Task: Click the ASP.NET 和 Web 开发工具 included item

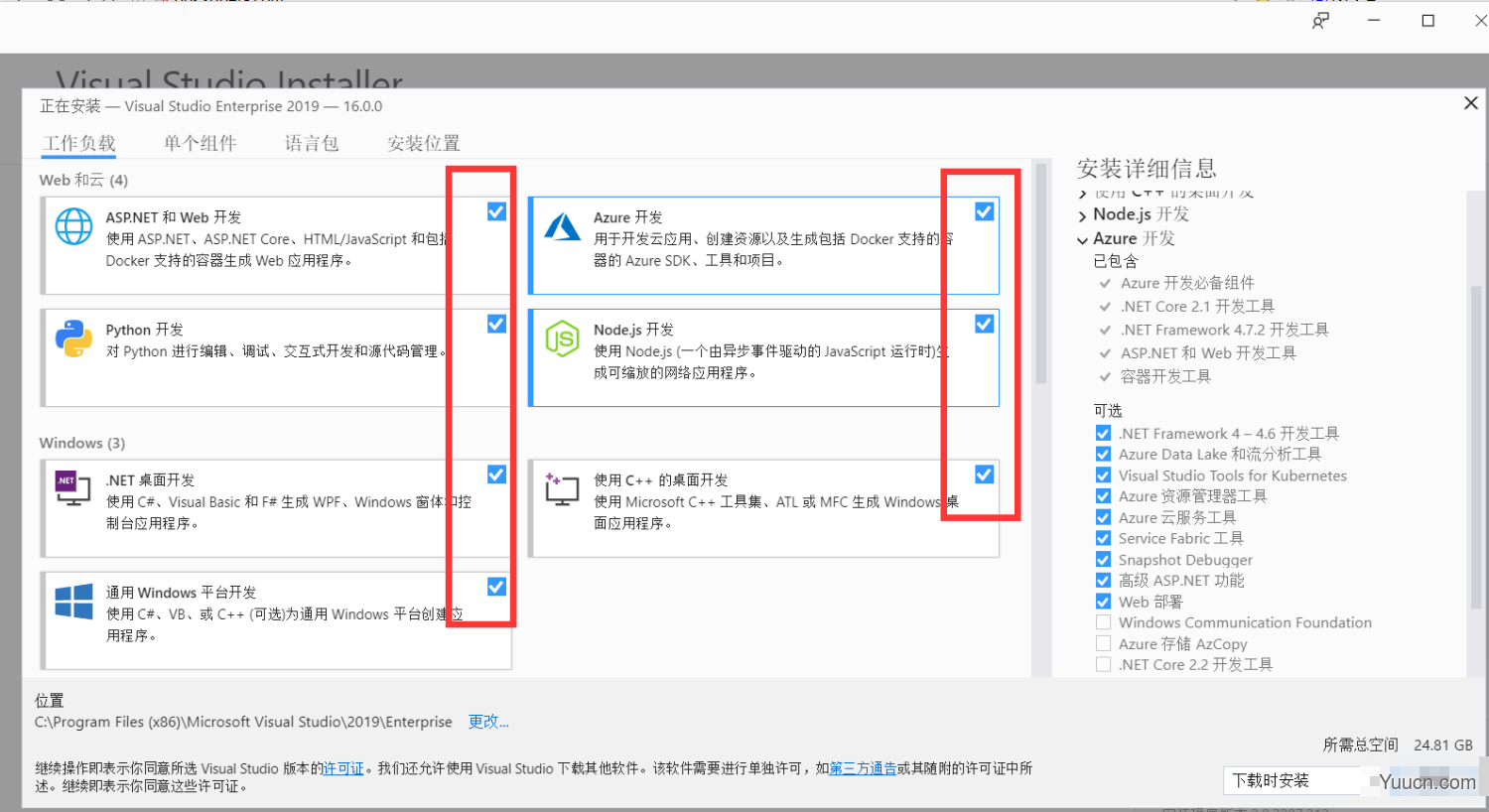Action: [1208, 353]
